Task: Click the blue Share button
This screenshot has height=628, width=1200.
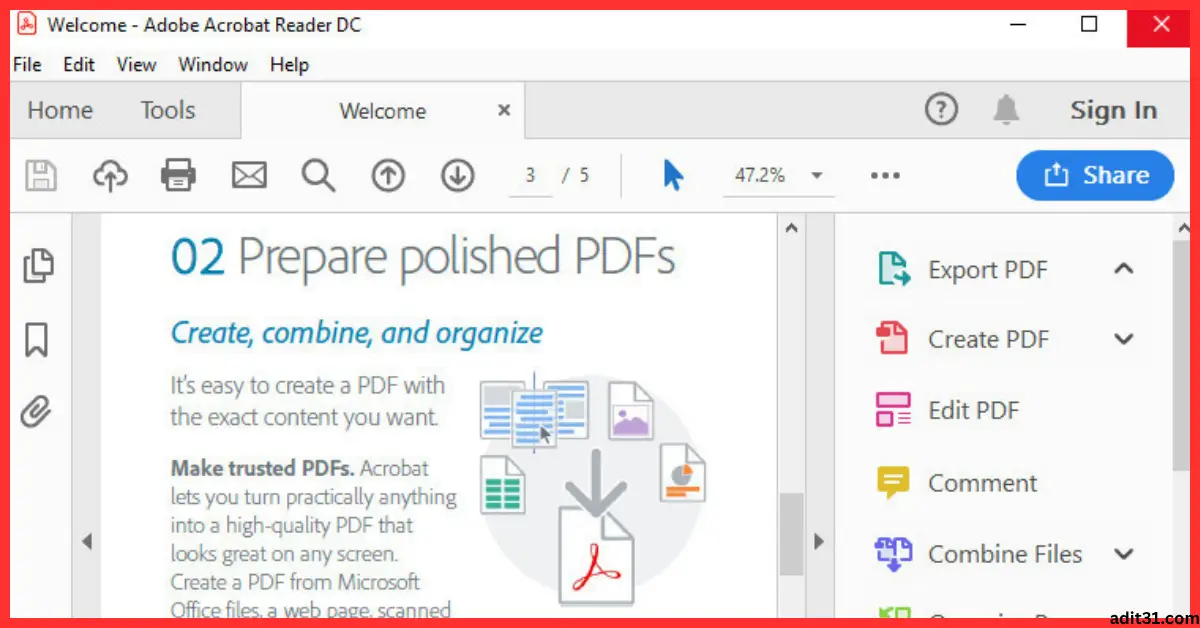Action: coord(1095,176)
